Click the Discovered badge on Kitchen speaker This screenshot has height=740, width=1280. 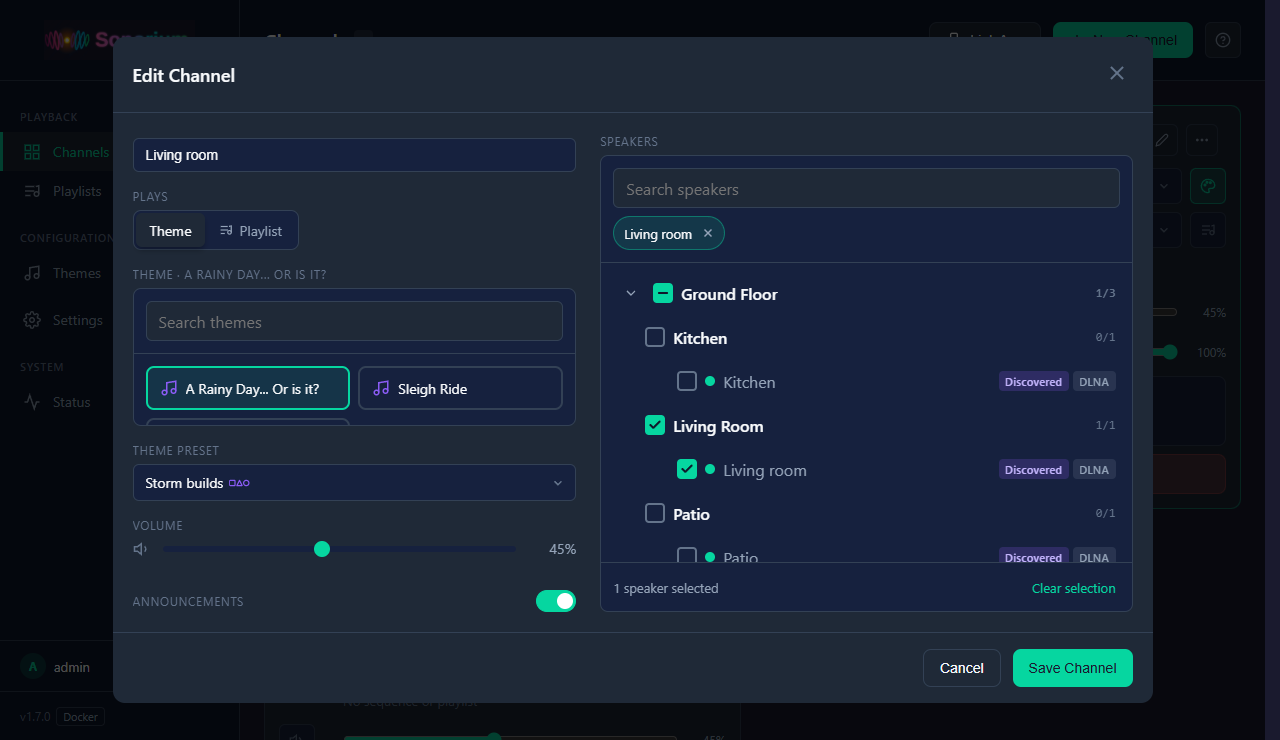click(x=1034, y=382)
